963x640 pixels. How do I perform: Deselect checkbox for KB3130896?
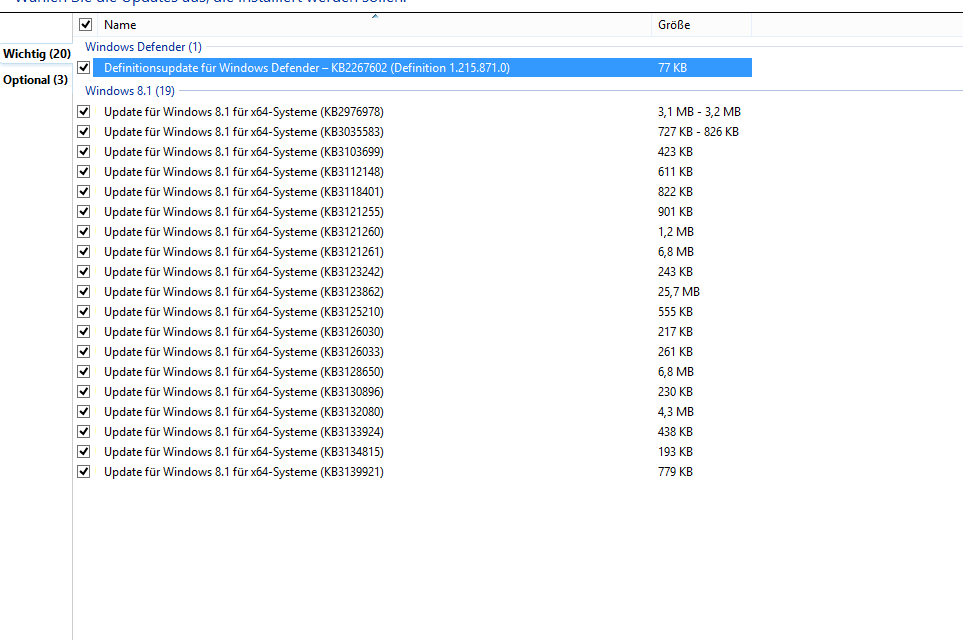point(84,391)
